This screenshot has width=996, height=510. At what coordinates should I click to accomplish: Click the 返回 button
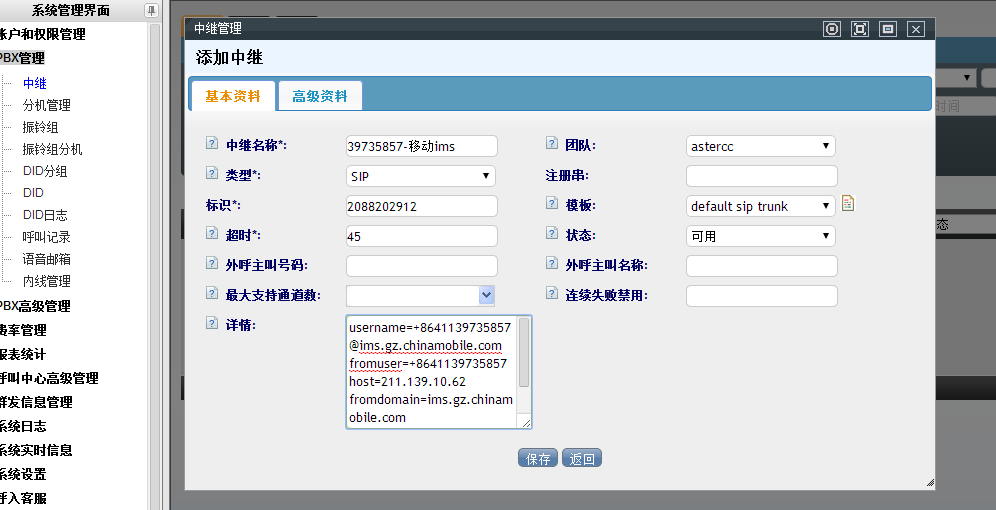(582, 459)
